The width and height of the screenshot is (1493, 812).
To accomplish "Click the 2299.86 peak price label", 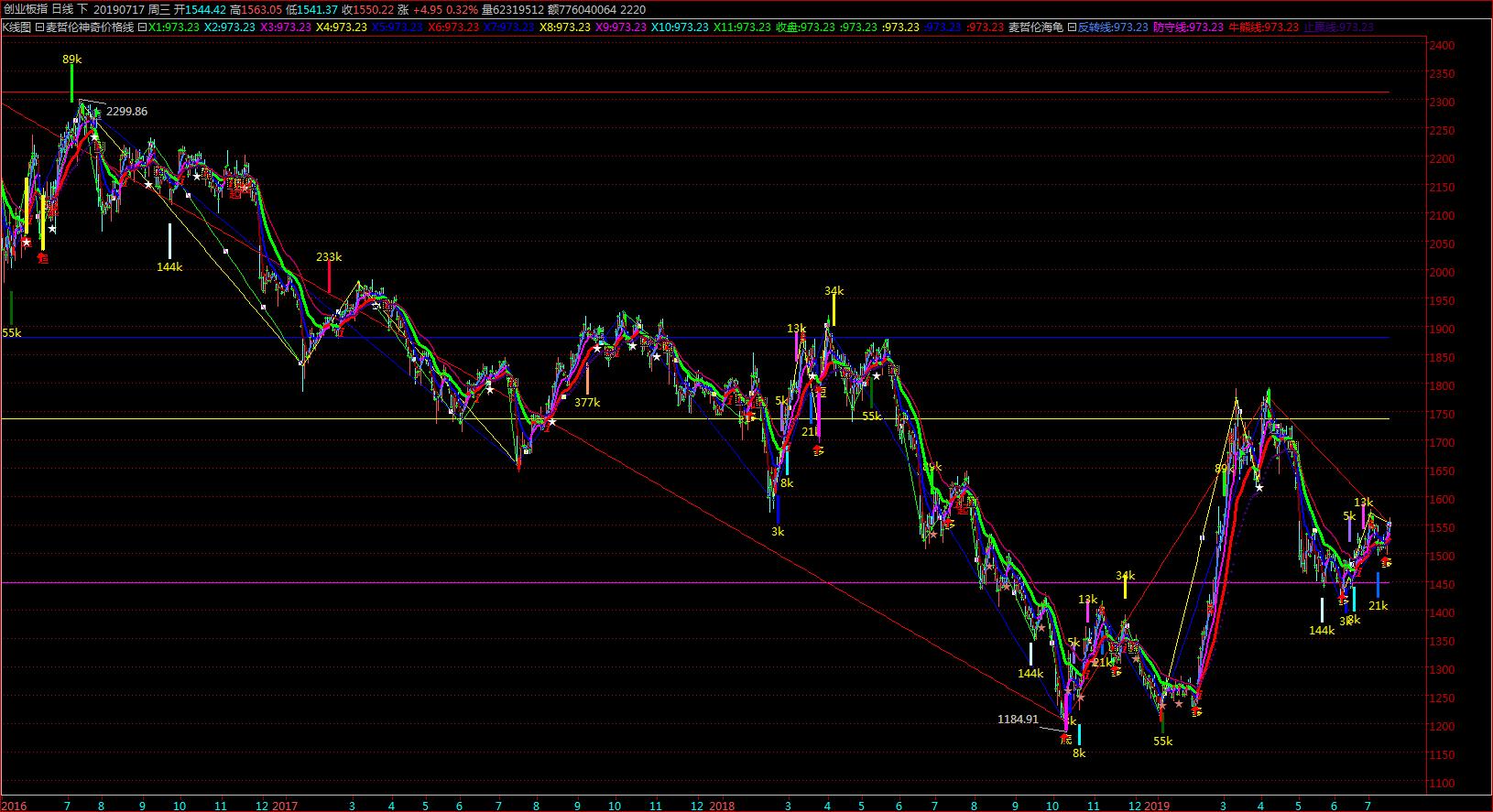I will [126, 112].
